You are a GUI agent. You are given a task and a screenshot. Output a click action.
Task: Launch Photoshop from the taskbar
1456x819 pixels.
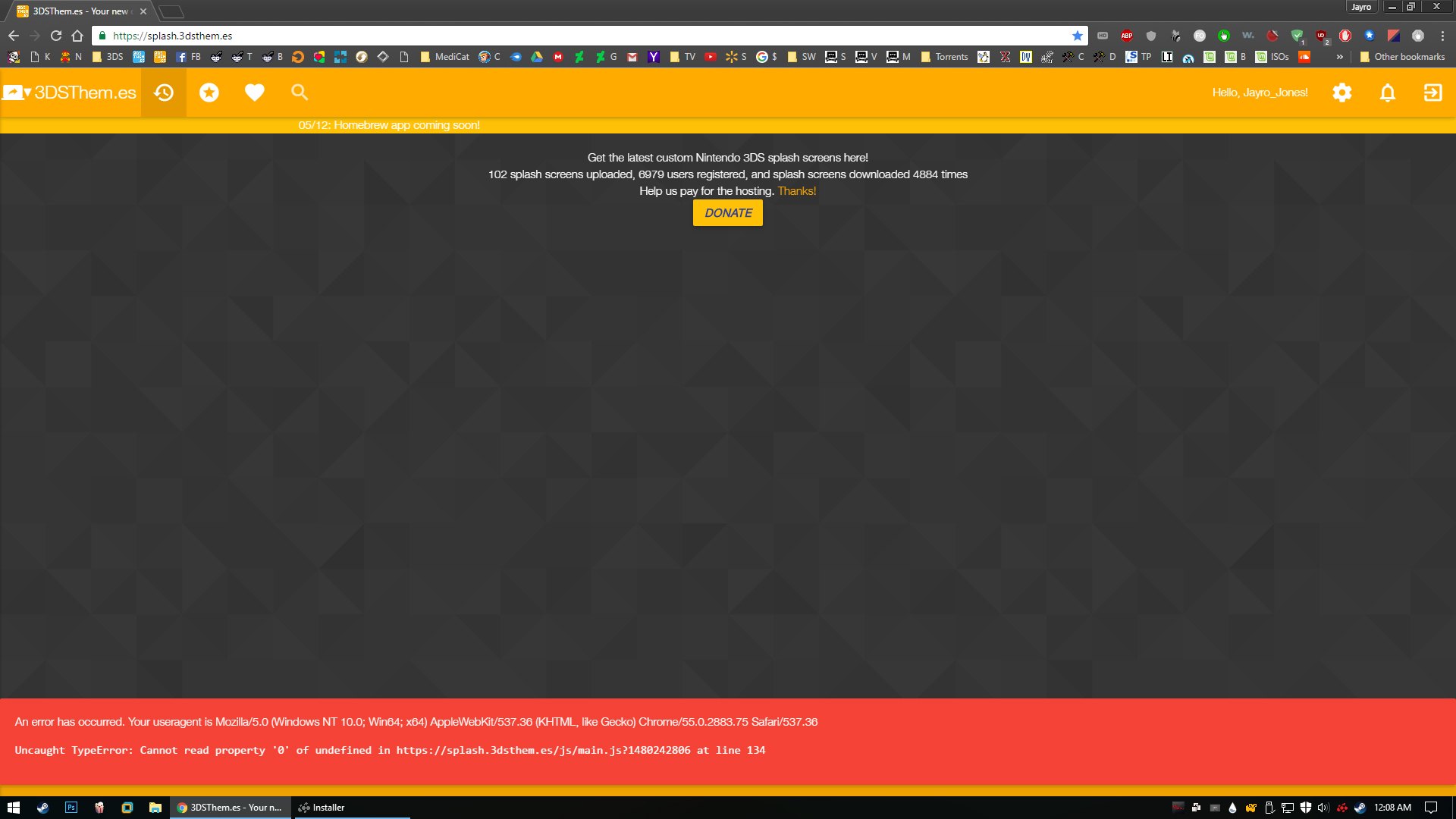point(71,808)
